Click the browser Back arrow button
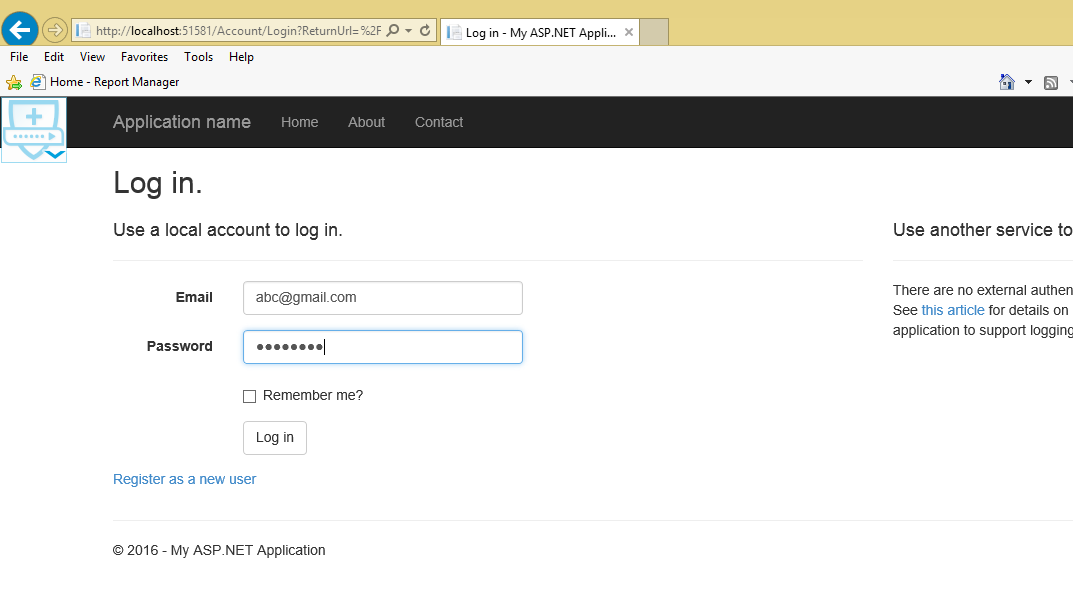 tap(20, 29)
